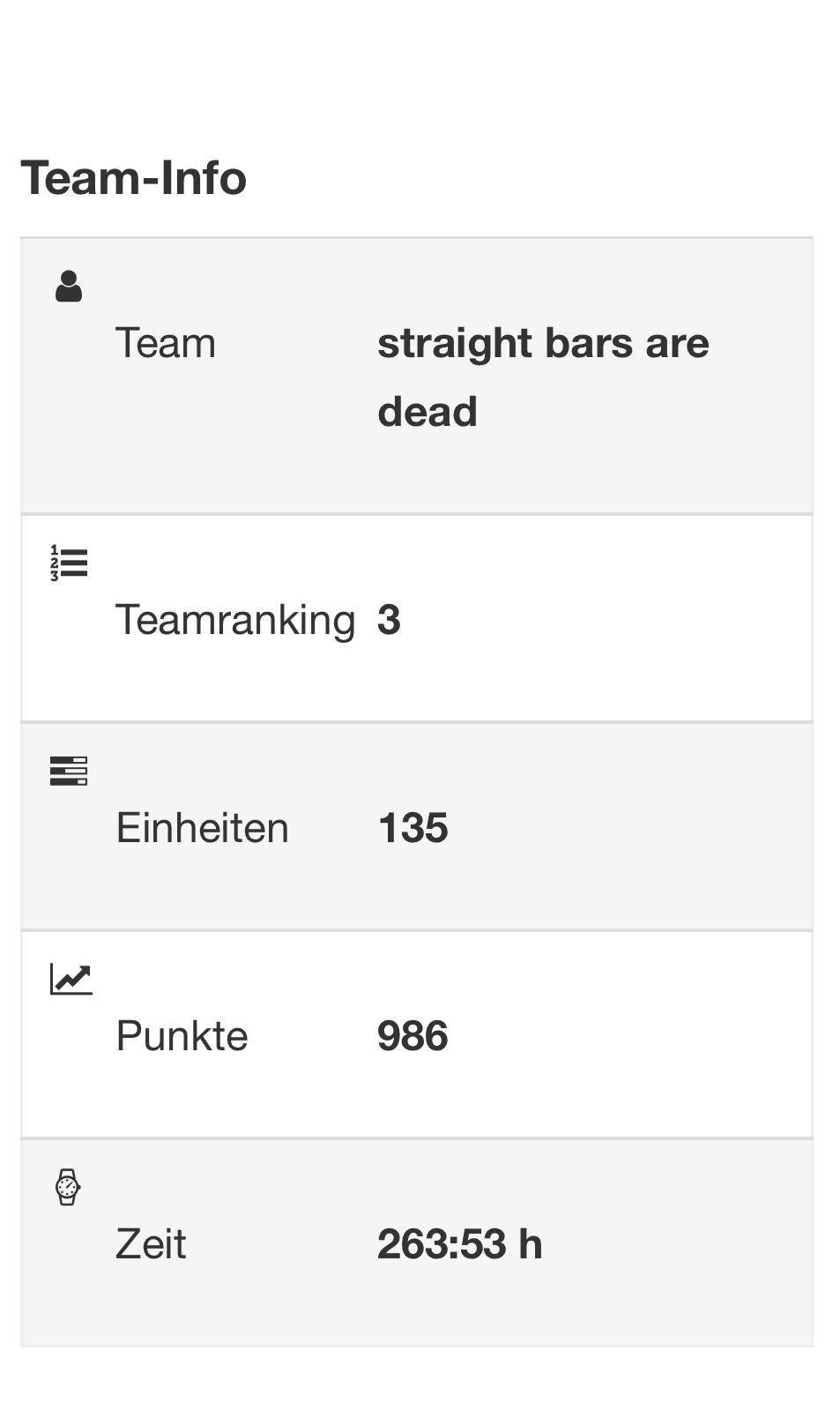
Task: Click the Einheiten label
Action: click(x=203, y=828)
